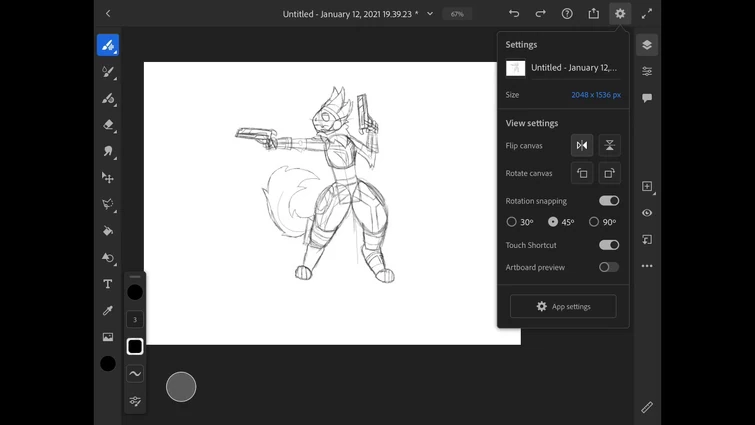The height and width of the screenshot is (425, 755).
Task: Expand the document title dropdown chevron
Action: pyautogui.click(x=430, y=13)
